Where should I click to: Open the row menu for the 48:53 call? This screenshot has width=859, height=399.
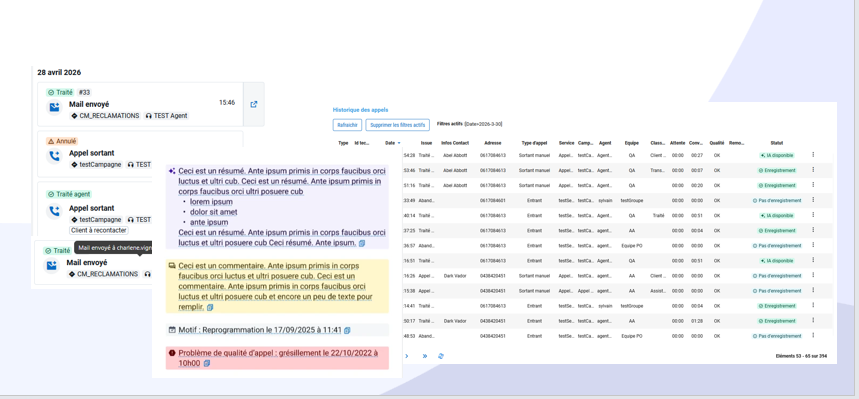(813, 335)
